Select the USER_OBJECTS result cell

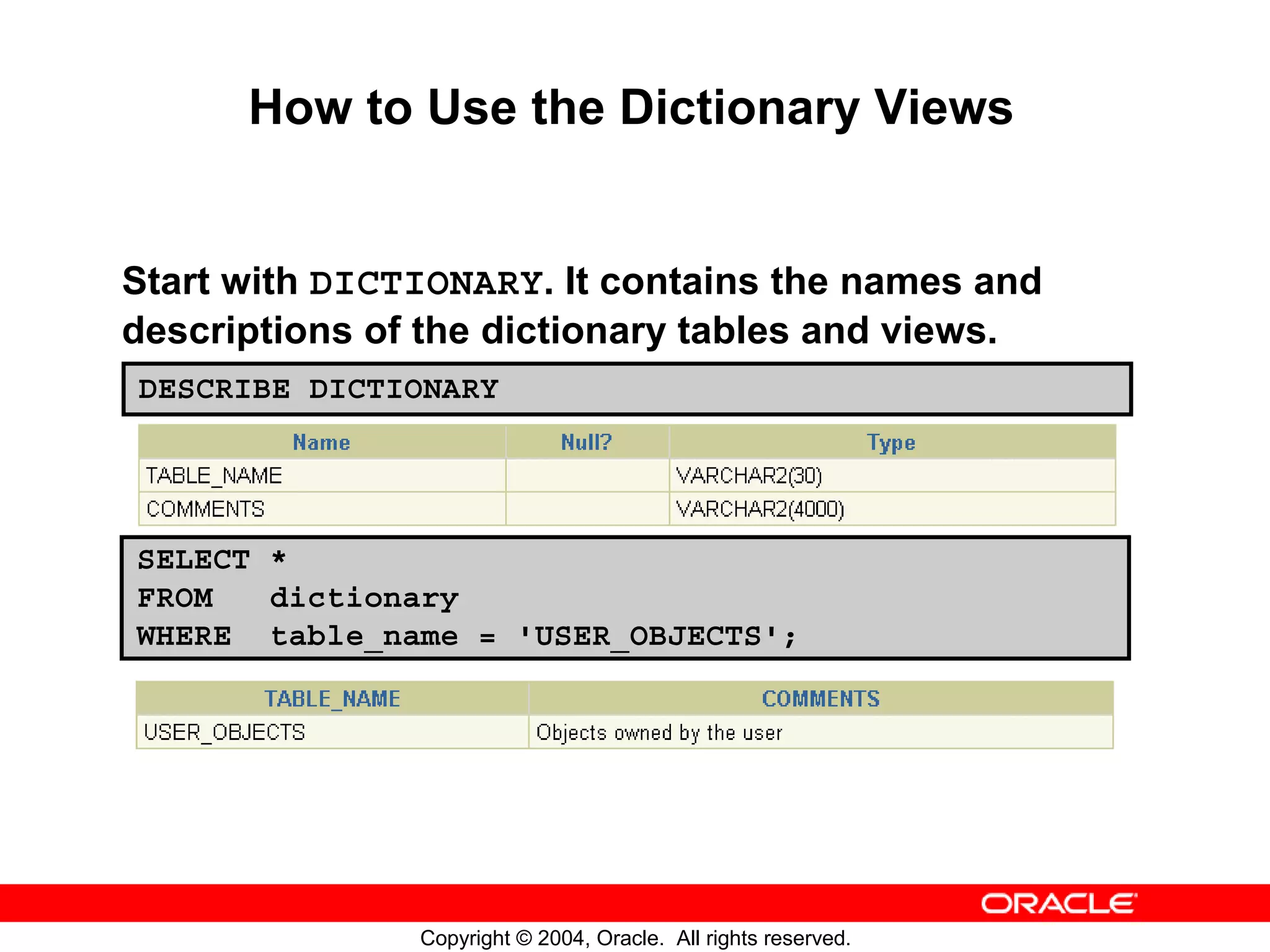[224, 733]
